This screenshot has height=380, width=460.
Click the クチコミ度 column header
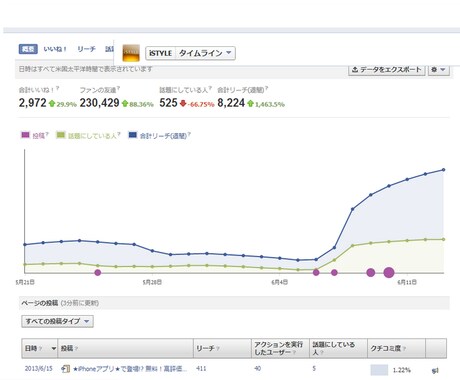396,348
